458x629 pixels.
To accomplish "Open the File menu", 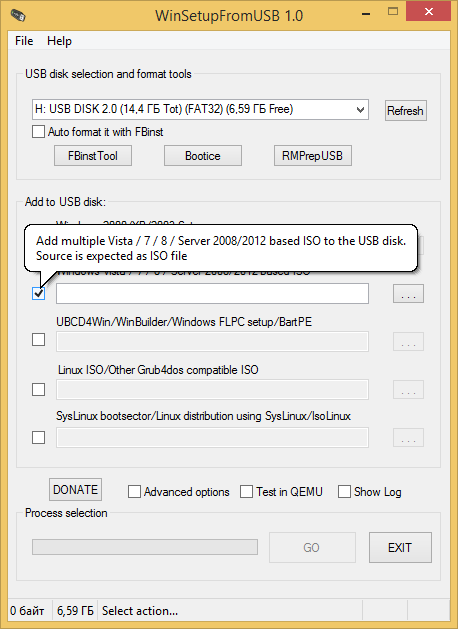I will (24, 41).
